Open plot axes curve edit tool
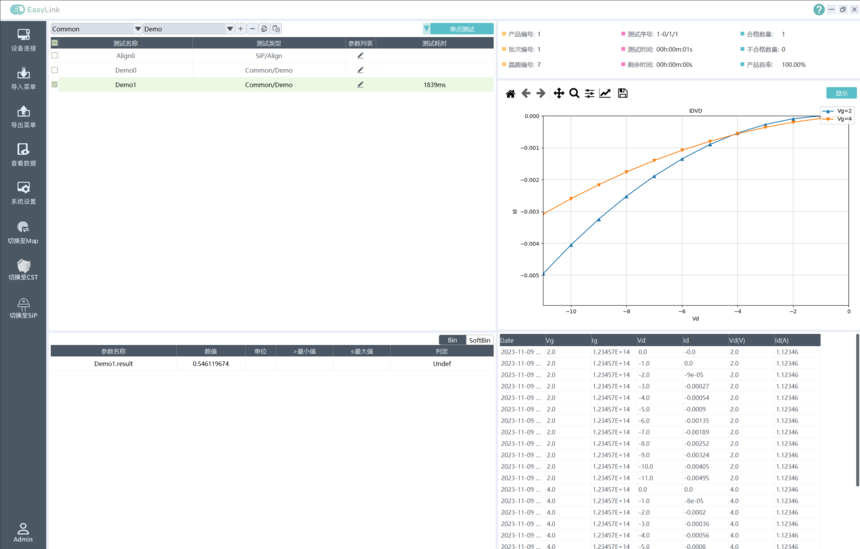 click(605, 93)
